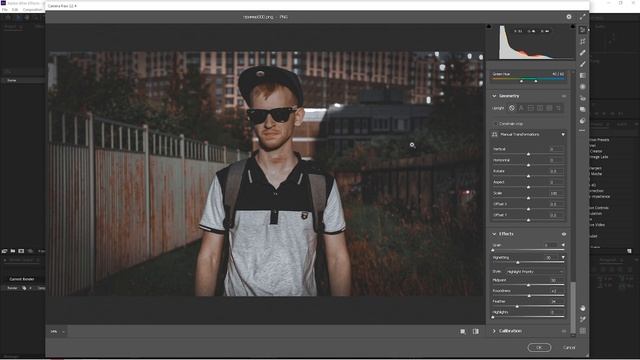The image size is (640, 360).
Task: Adjust the Grain slider handle
Action: [493, 250]
